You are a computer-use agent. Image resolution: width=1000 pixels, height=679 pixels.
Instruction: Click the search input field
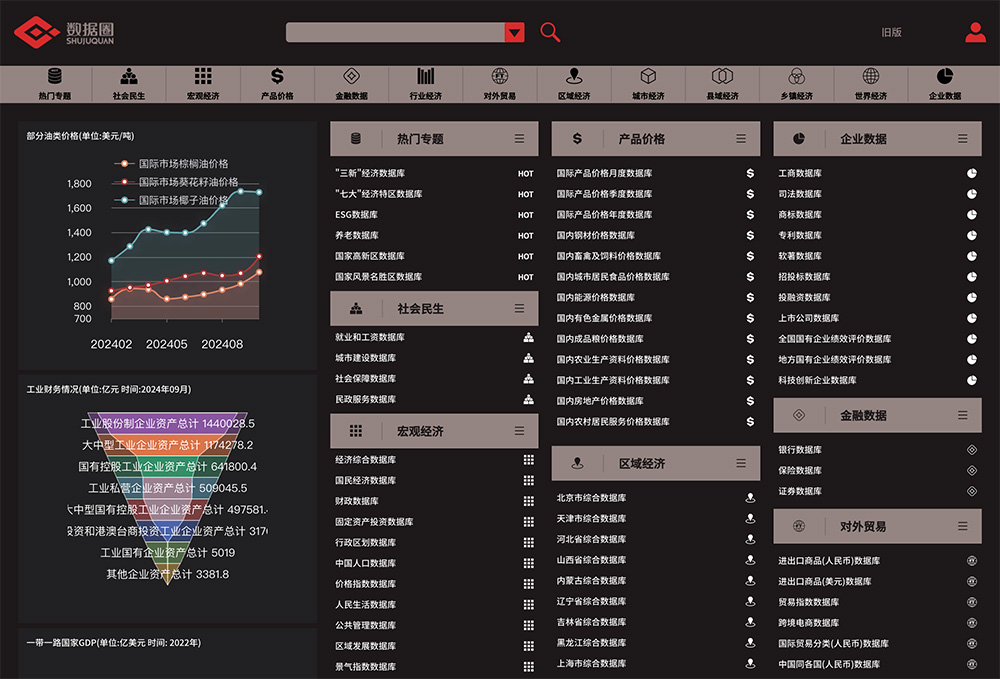(395, 33)
